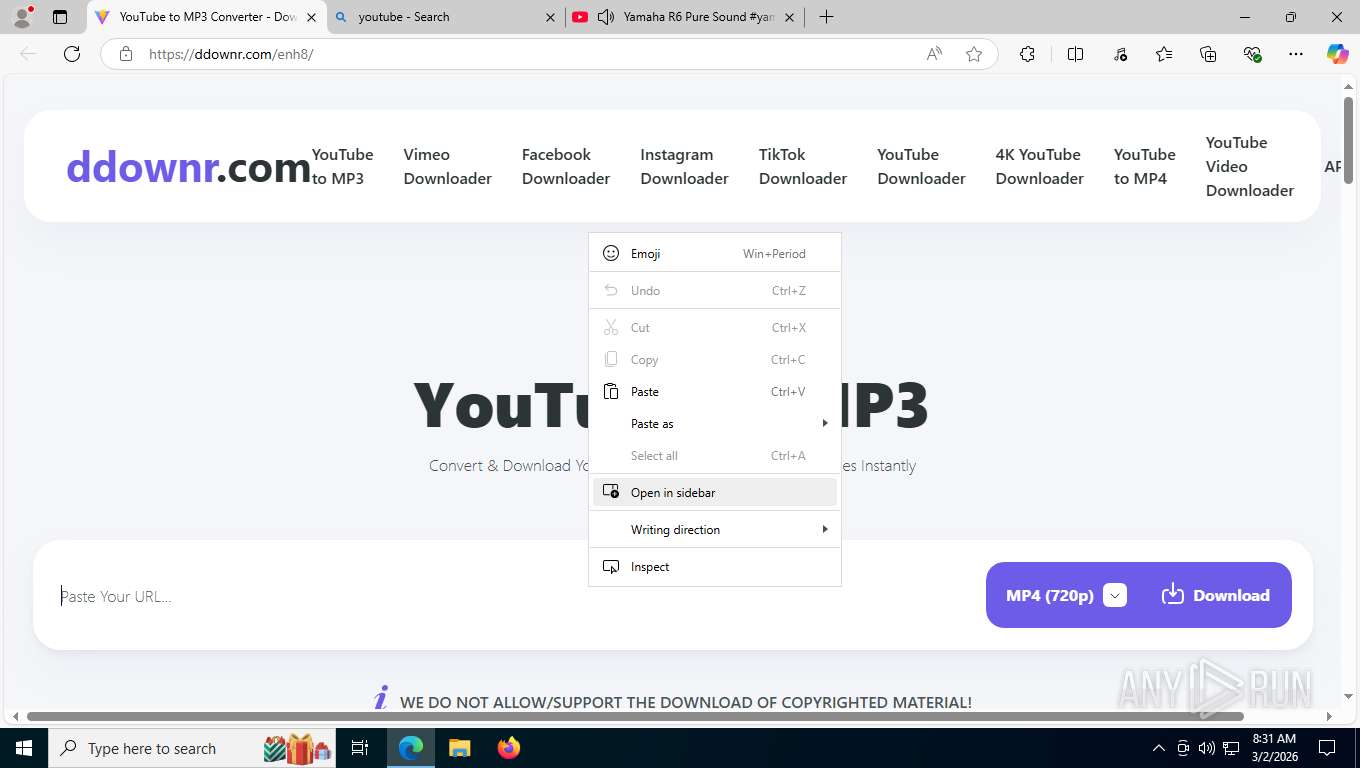The image size is (1360, 768).
Task: Expand the Paste as submenu
Action: click(715, 424)
